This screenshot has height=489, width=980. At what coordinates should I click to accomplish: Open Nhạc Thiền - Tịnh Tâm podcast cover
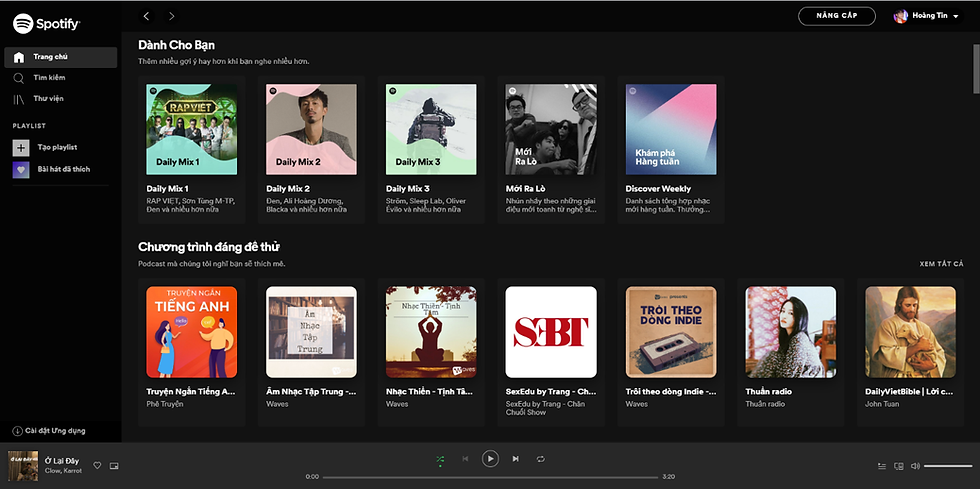pos(431,332)
